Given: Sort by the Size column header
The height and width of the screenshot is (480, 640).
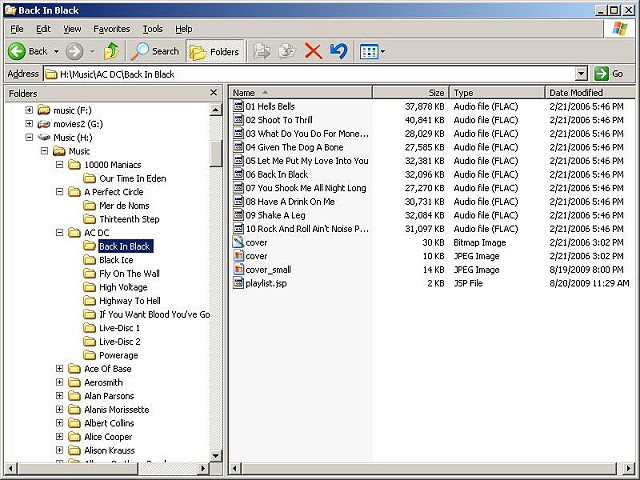Looking at the screenshot, I should coord(411,93).
